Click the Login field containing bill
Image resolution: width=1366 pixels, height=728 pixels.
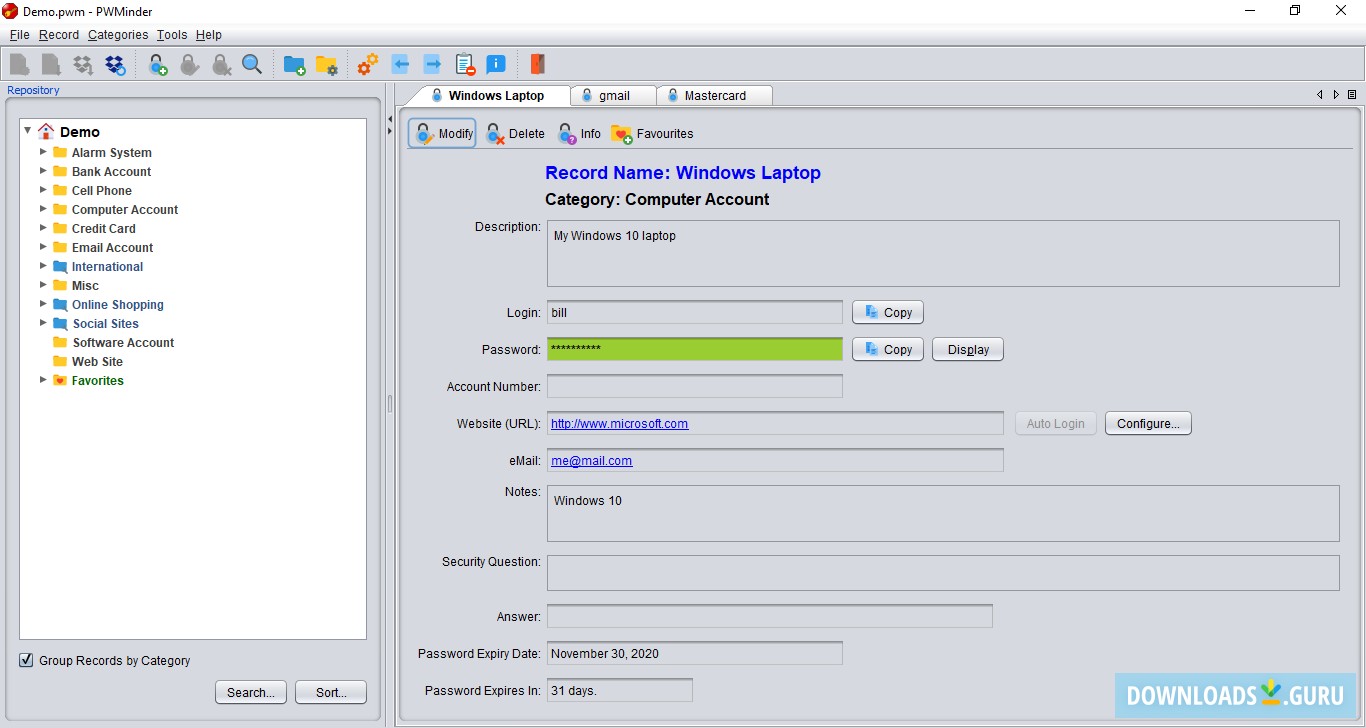pyautogui.click(x=695, y=312)
